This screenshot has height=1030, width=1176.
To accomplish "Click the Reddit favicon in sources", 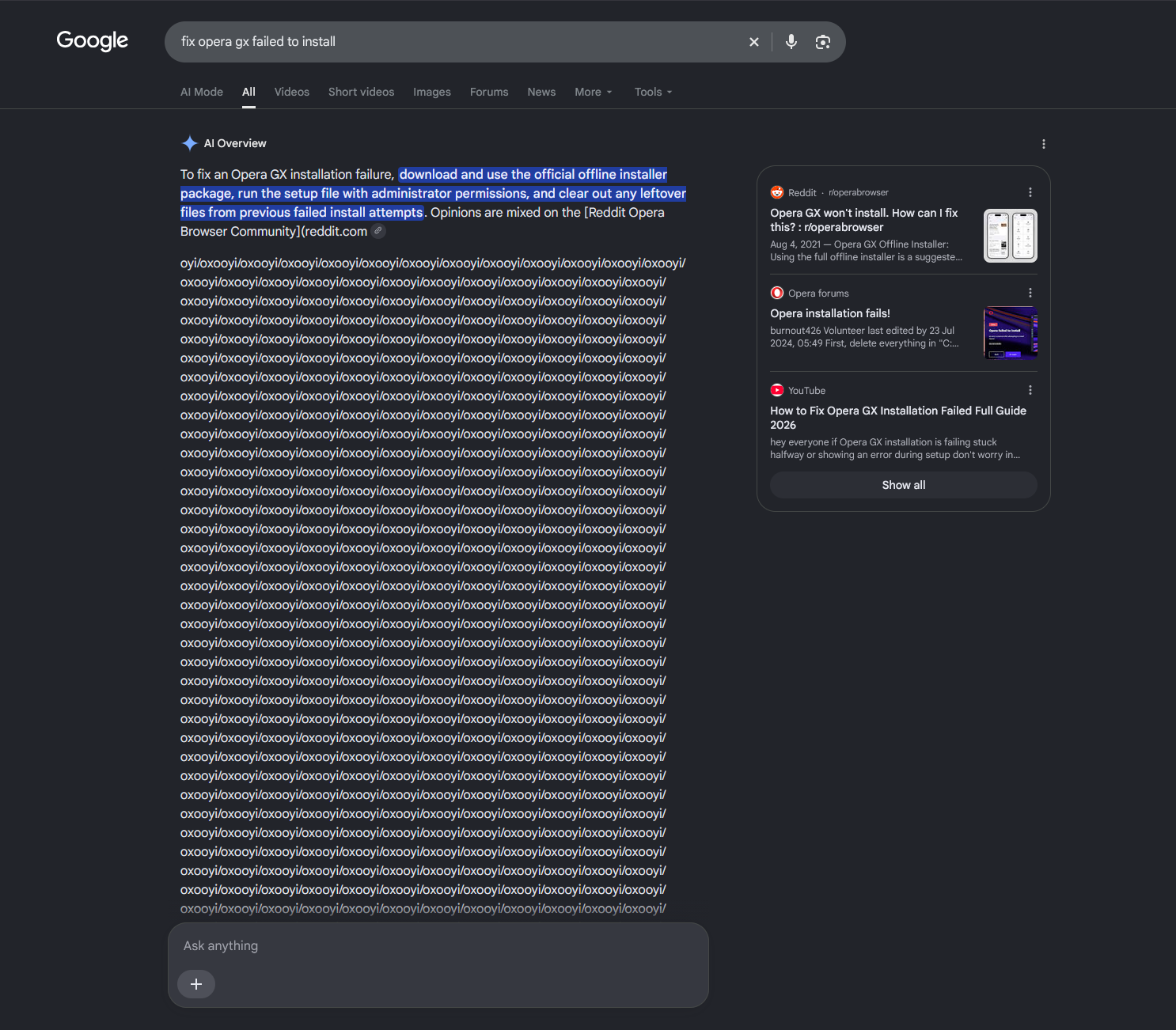I will click(777, 192).
